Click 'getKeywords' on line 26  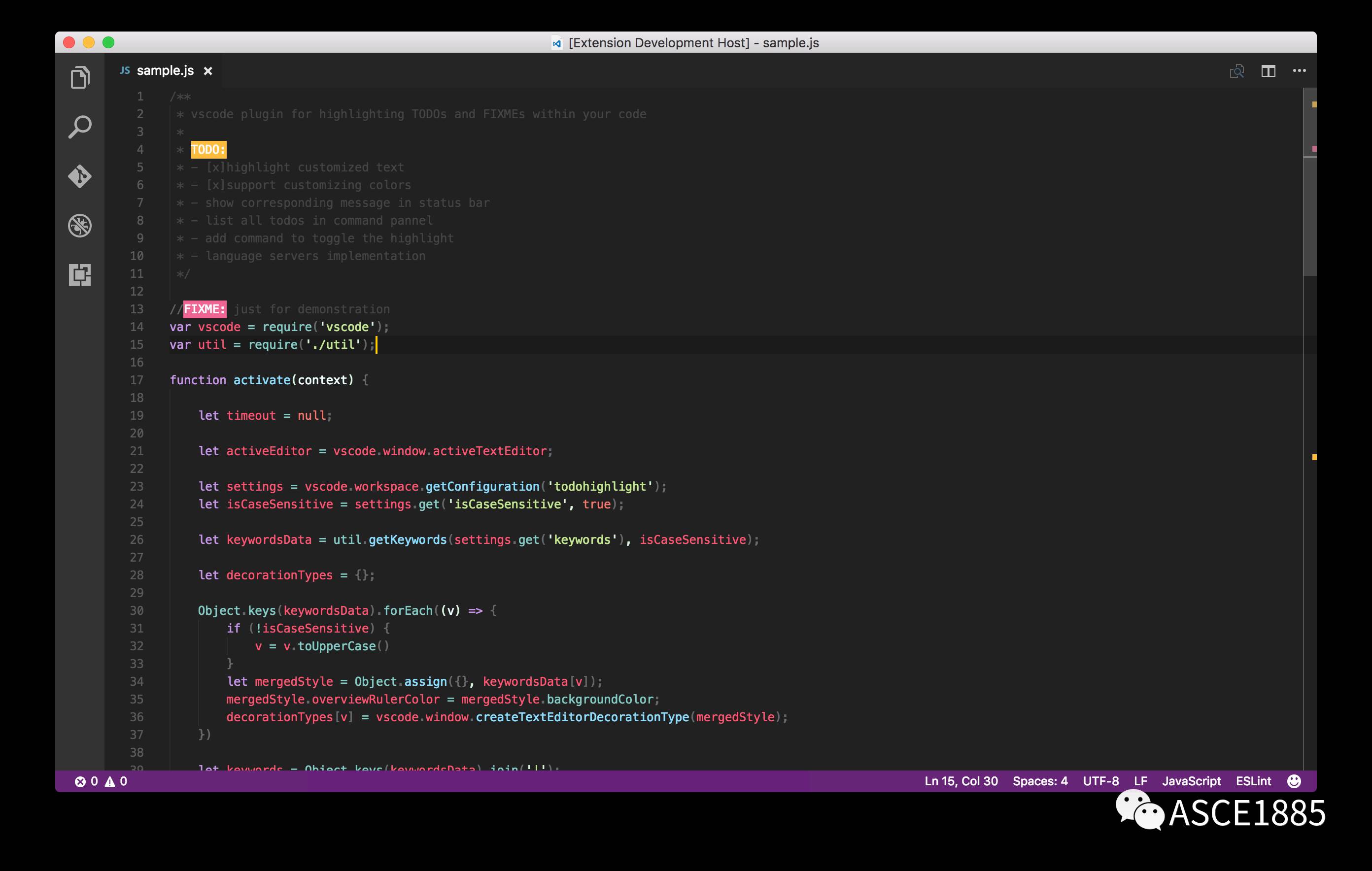(x=408, y=539)
